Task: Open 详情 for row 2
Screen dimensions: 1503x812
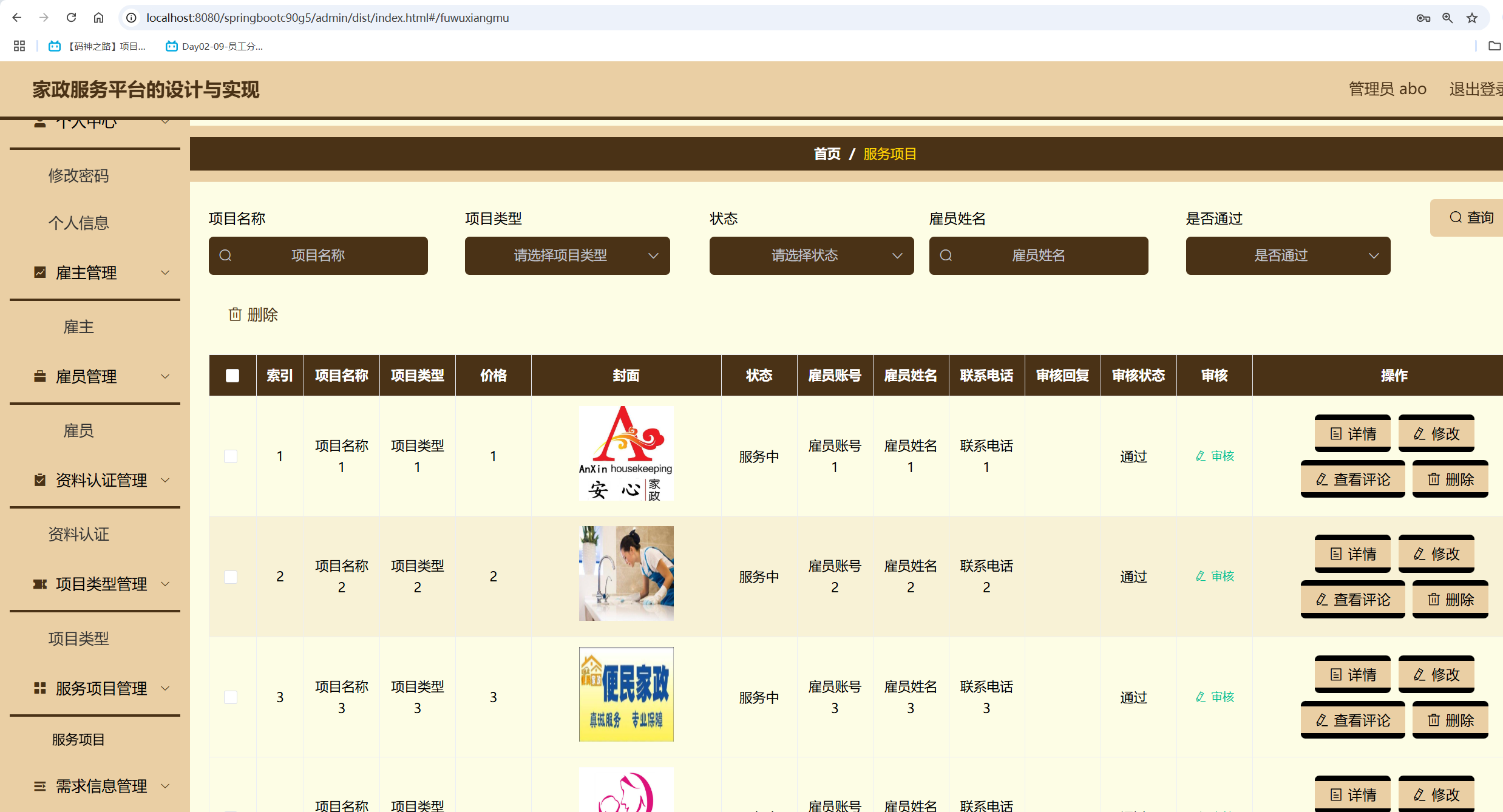Action: click(x=1352, y=553)
